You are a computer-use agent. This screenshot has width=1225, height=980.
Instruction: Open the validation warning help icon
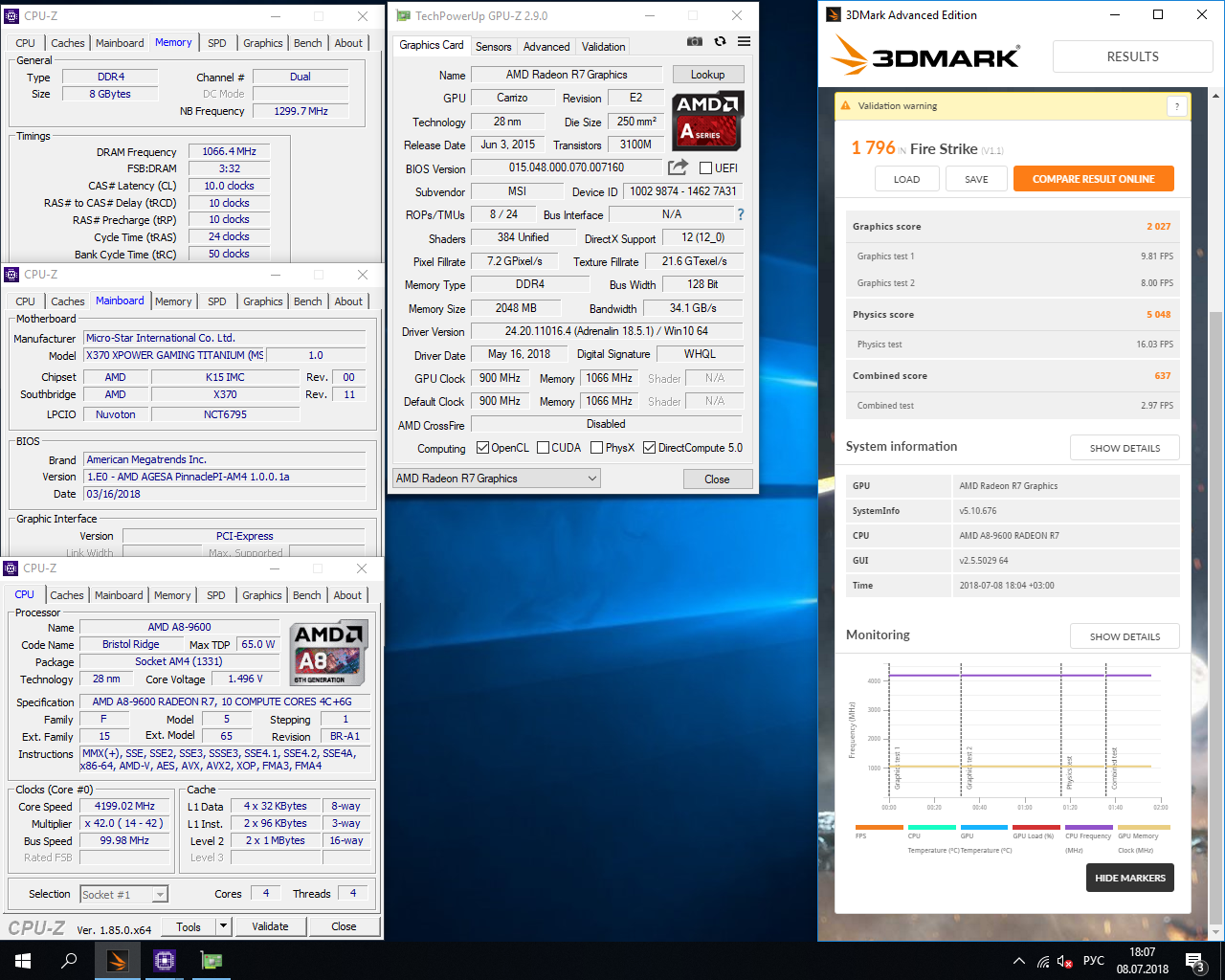(1177, 106)
